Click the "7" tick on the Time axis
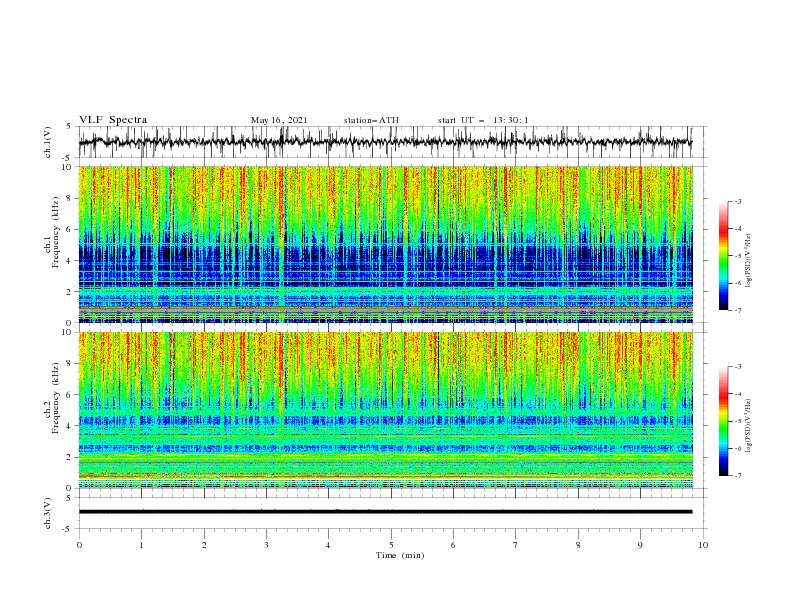The width and height of the screenshot is (792, 612). pos(516,545)
